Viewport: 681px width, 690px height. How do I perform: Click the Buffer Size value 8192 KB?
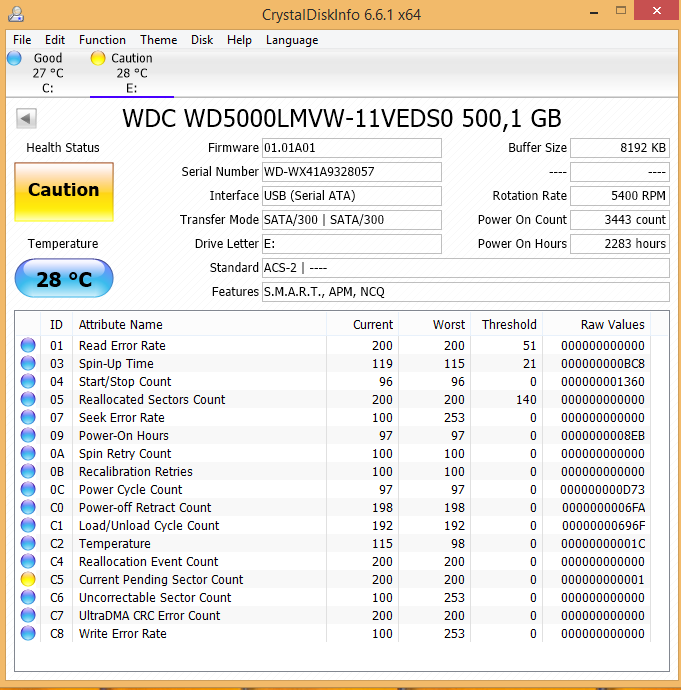point(620,148)
